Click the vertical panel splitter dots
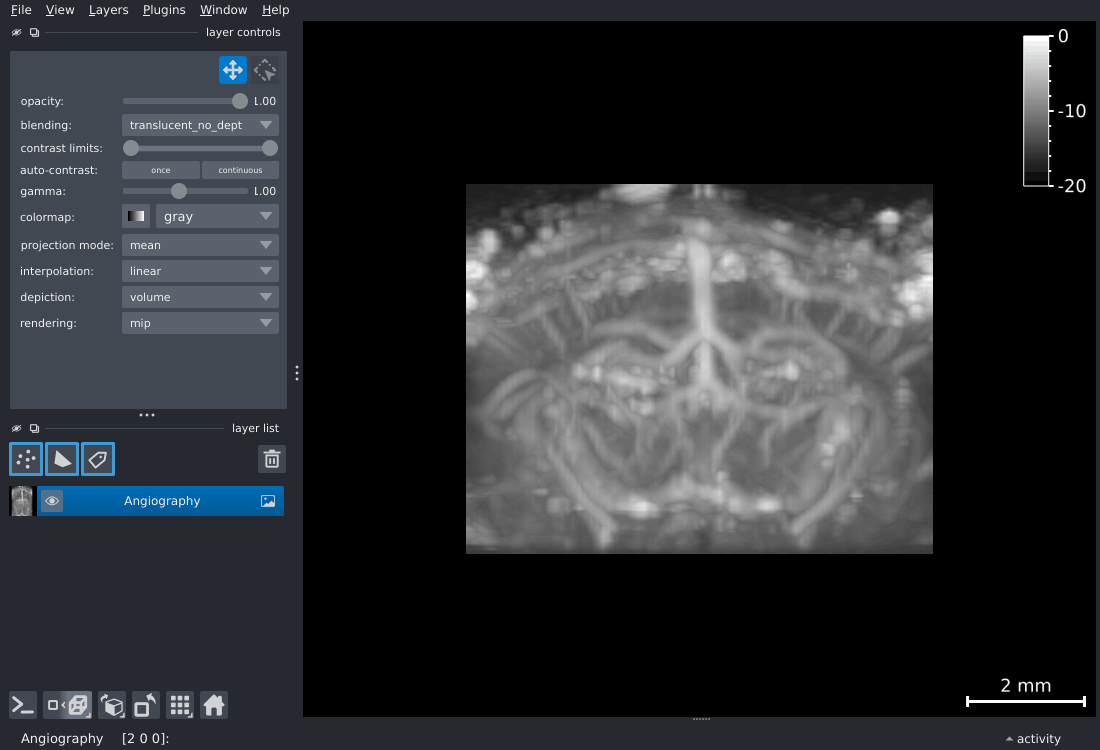Image resolution: width=1100 pixels, height=750 pixels. 297,373
